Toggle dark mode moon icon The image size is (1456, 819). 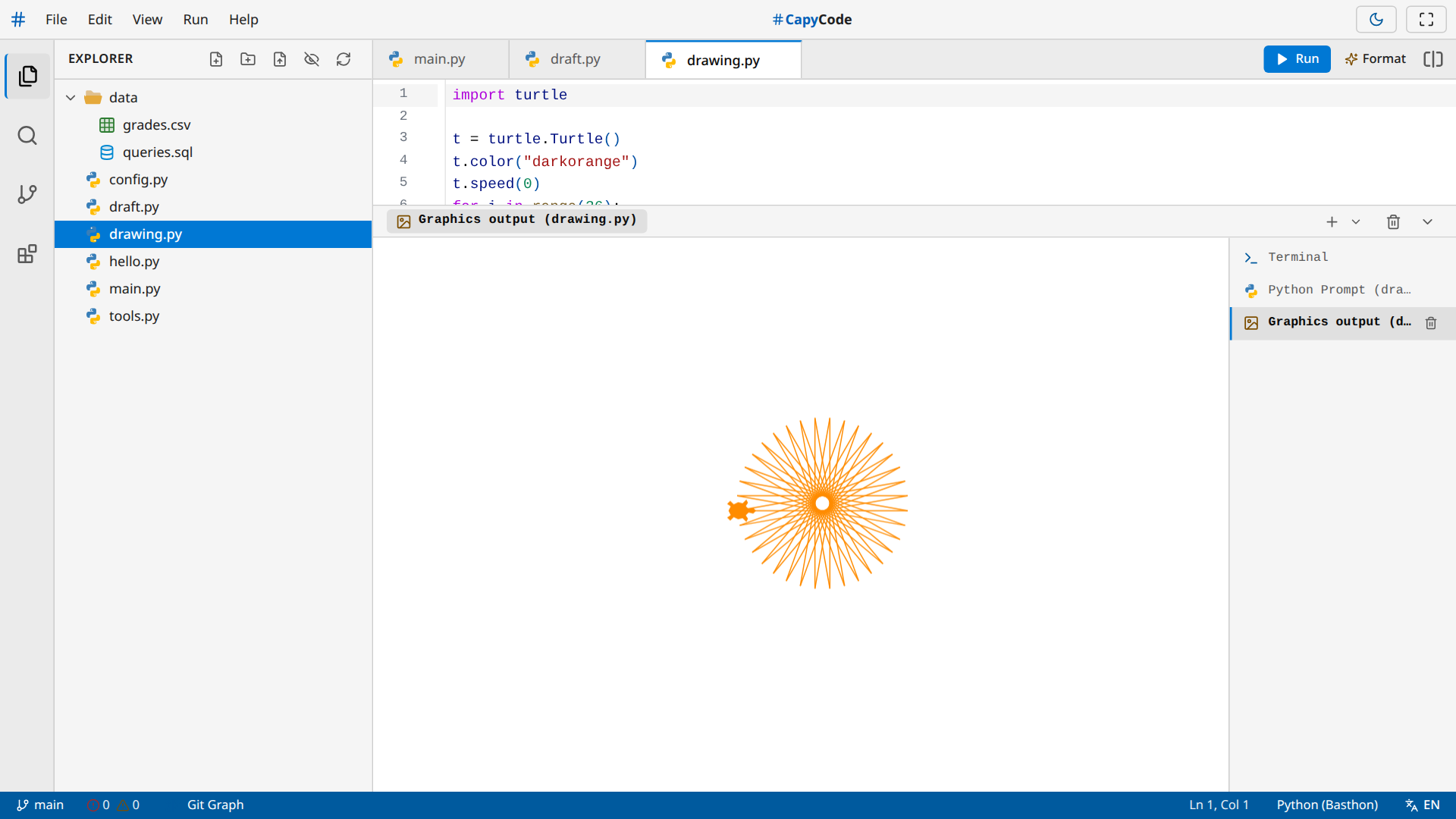point(1376,20)
